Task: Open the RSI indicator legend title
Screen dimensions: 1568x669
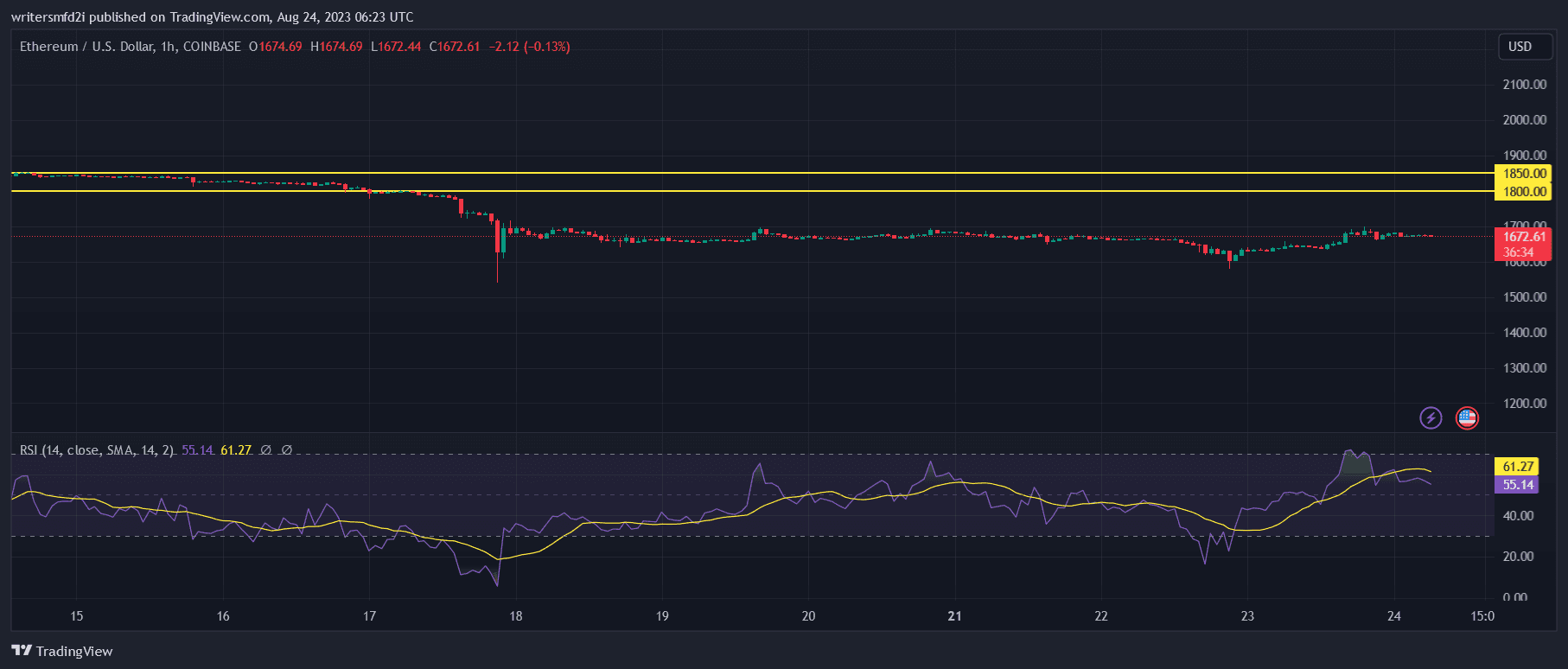Action: pos(96,450)
